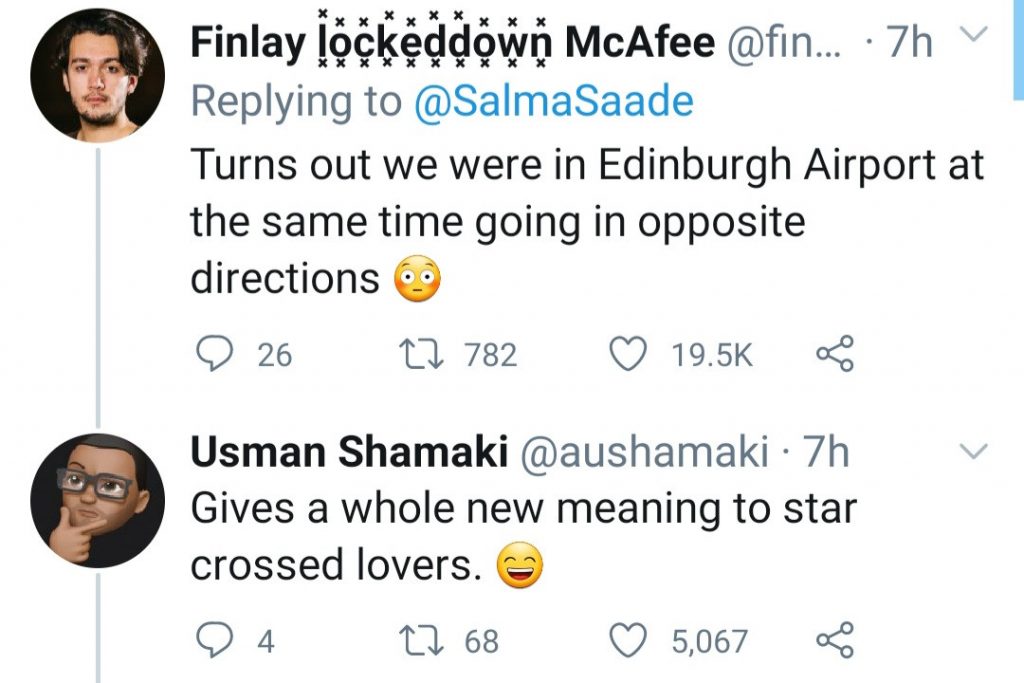
Task: Retweet Usman Shamaki's star crossed lovers tweet
Action: click(x=413, y=640)
